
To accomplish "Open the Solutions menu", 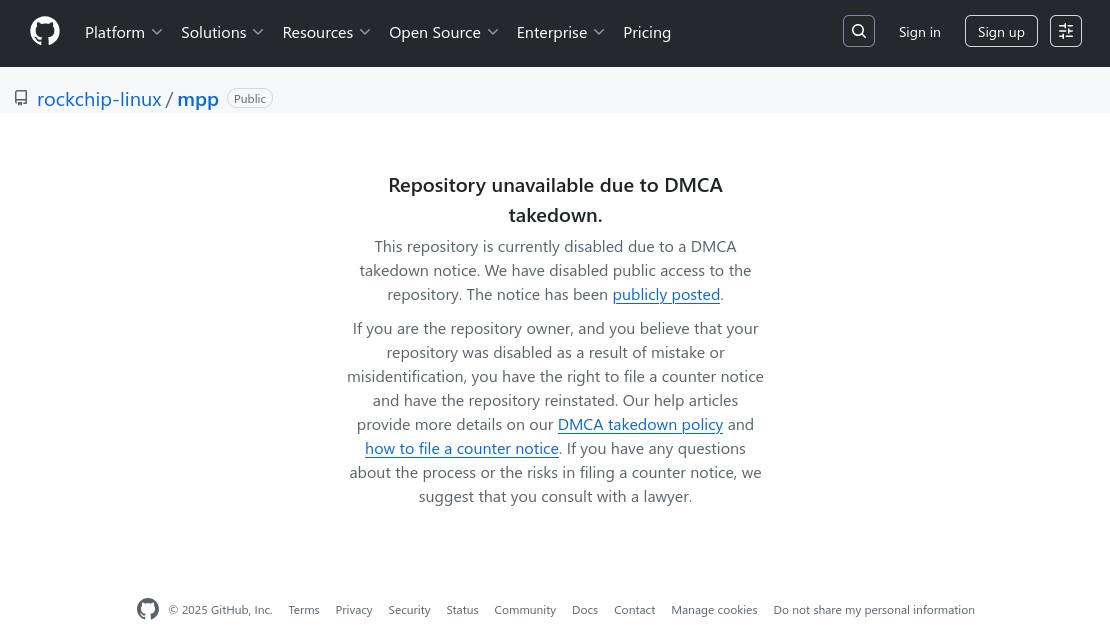I will 222,31.
